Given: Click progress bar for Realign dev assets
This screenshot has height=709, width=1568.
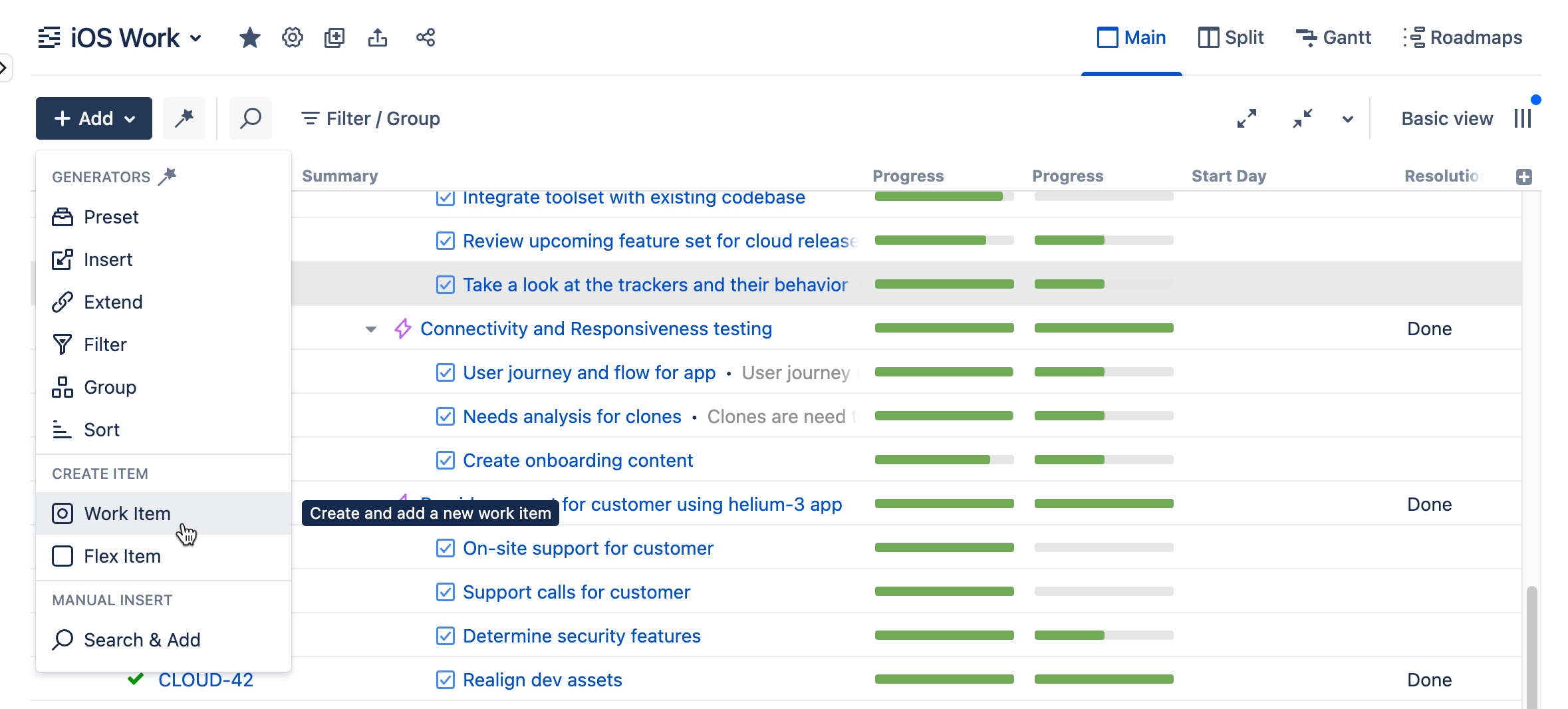Looking at the screenshot, I should (x=944, y=679).
